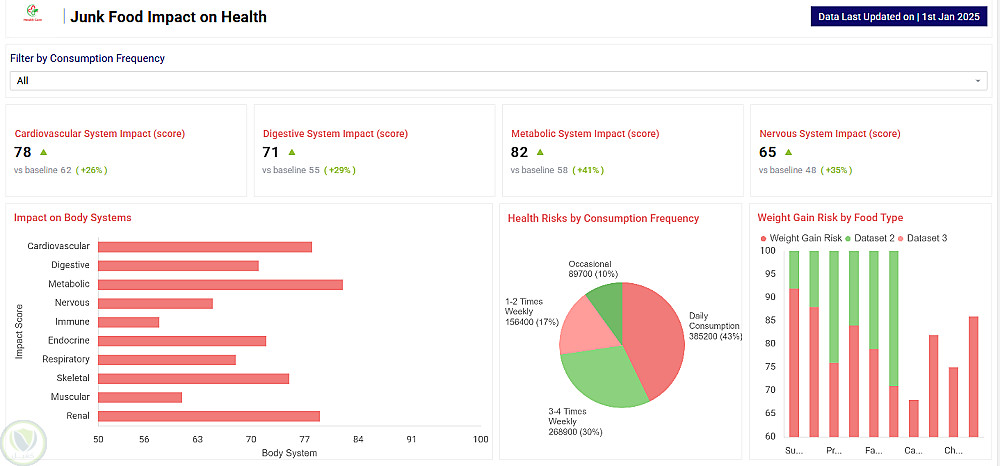Click the Nervous score green up arrow
The width and height of the screenshot is (1000, 466).
coord(788,152)
